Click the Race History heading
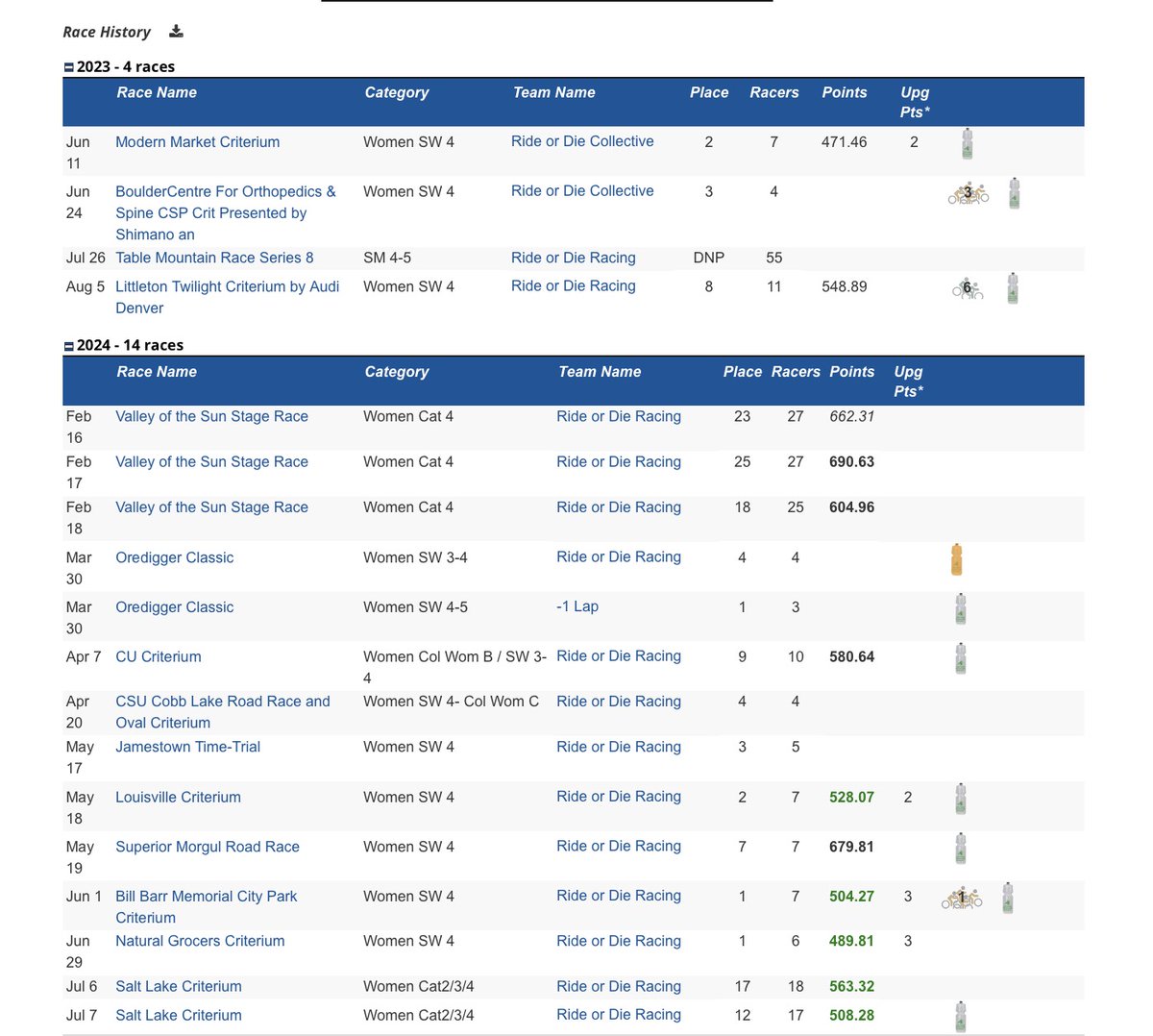 pos(107,32)
